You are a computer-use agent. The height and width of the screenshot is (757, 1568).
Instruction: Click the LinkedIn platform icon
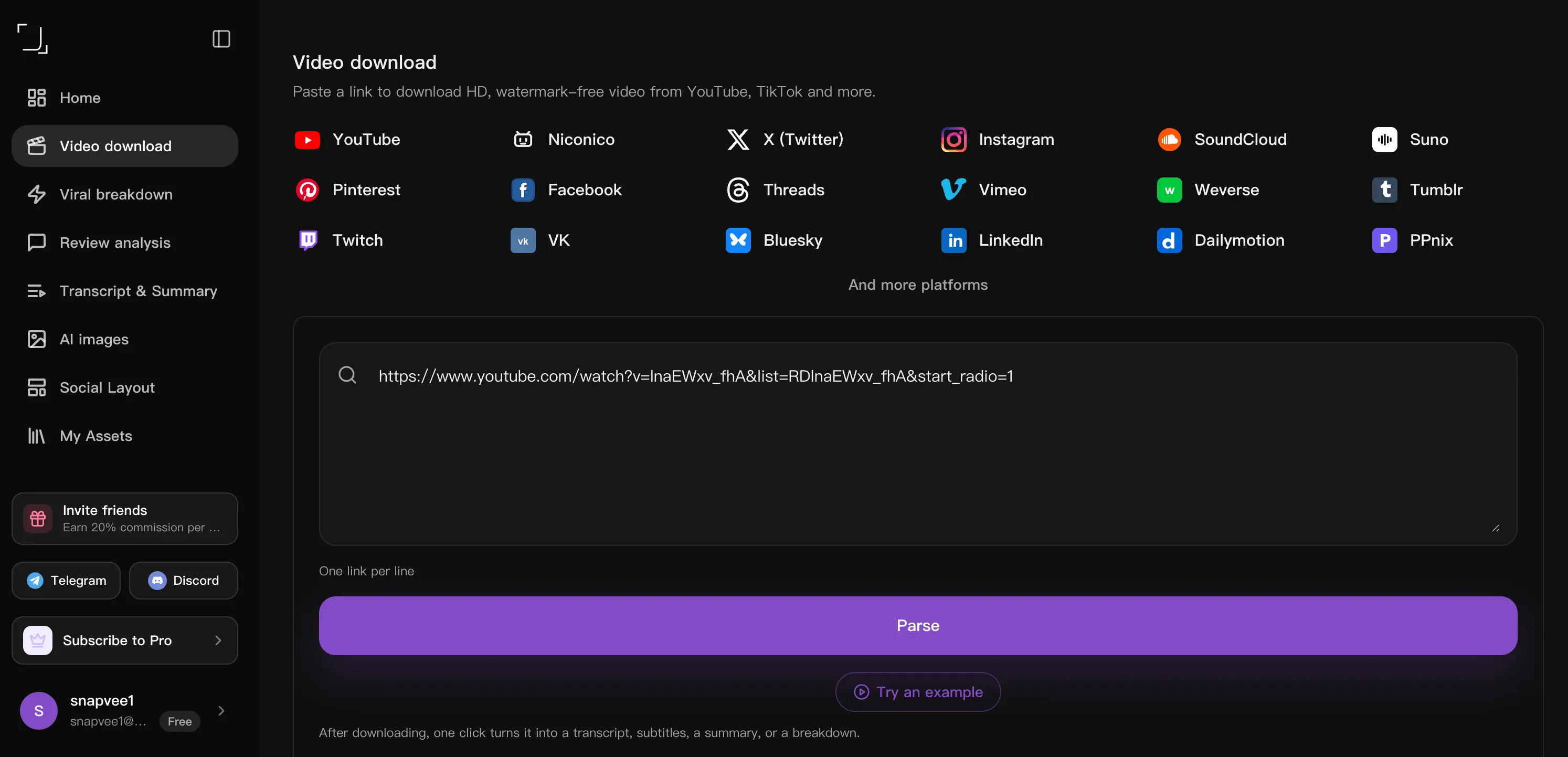pyautogui.click(x=953, y=240)
